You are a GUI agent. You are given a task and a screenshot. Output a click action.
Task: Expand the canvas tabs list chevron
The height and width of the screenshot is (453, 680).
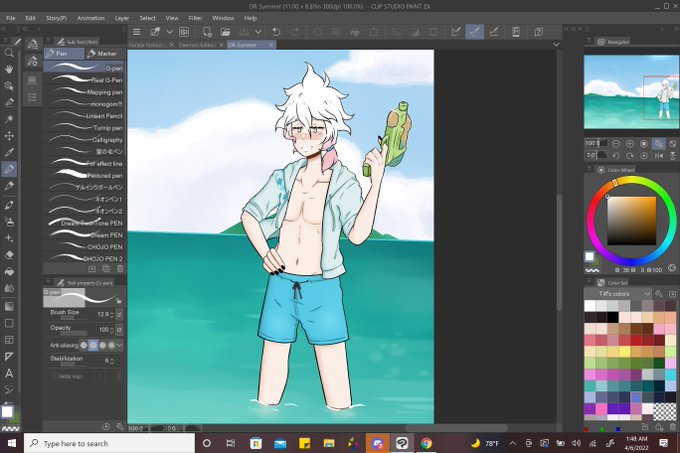click(x=556, y=45)
